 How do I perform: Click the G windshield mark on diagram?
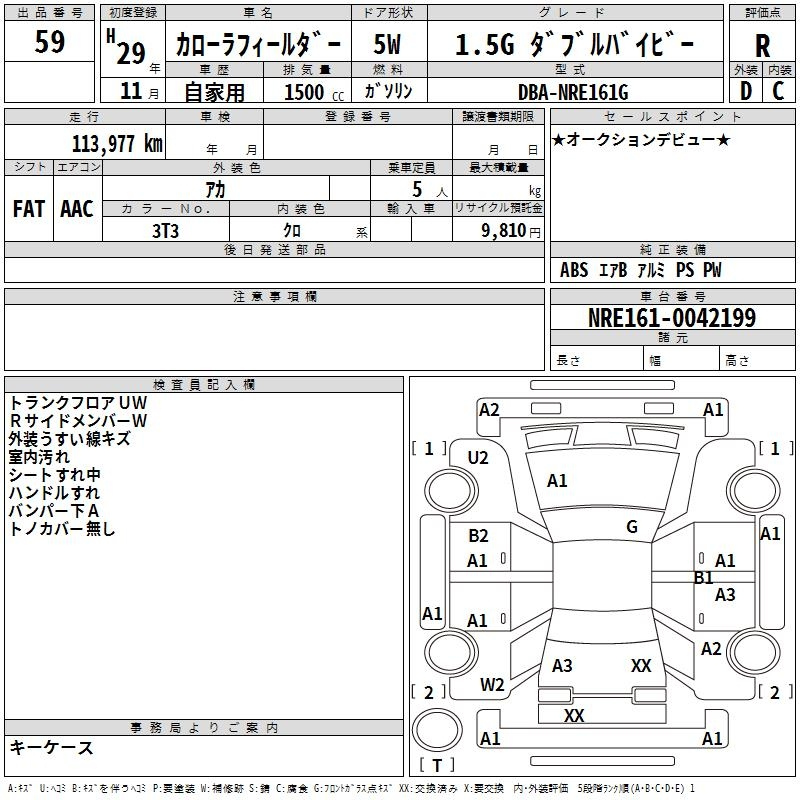pyautogui.click(x=632, y=527)
